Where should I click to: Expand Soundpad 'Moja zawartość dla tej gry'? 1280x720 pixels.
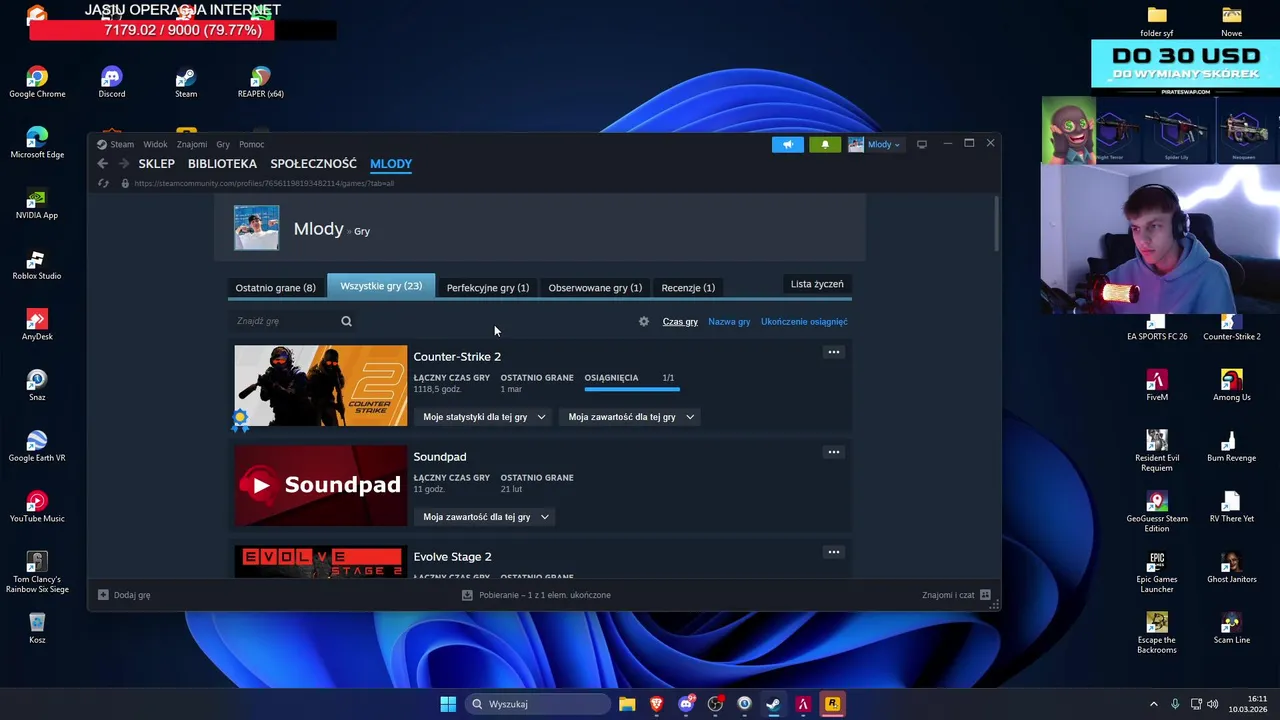tap(486, 517)
